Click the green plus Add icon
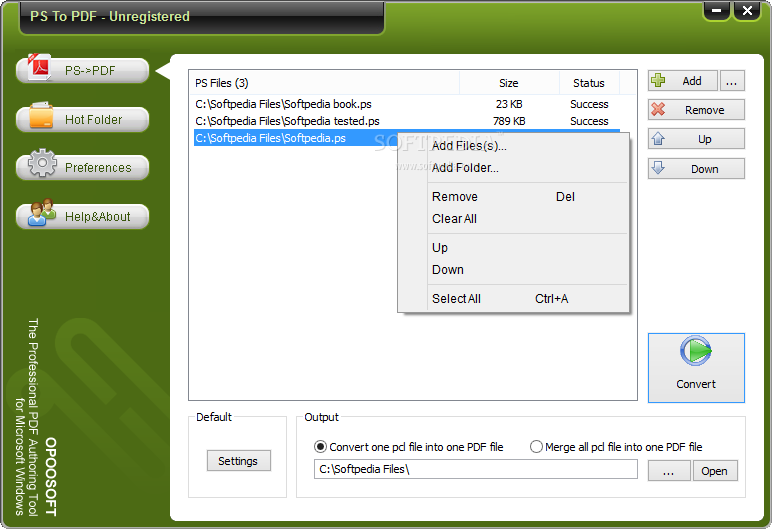Viewport: 772px width, 529px height. point(658,80)
